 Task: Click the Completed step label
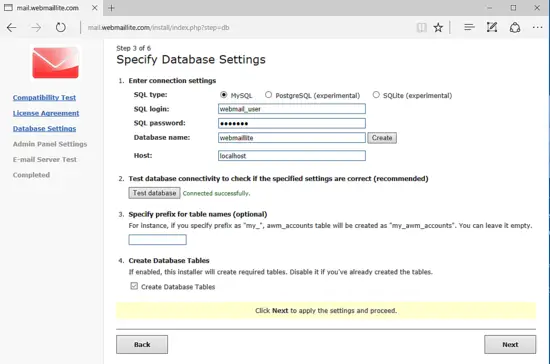(31, 175)
